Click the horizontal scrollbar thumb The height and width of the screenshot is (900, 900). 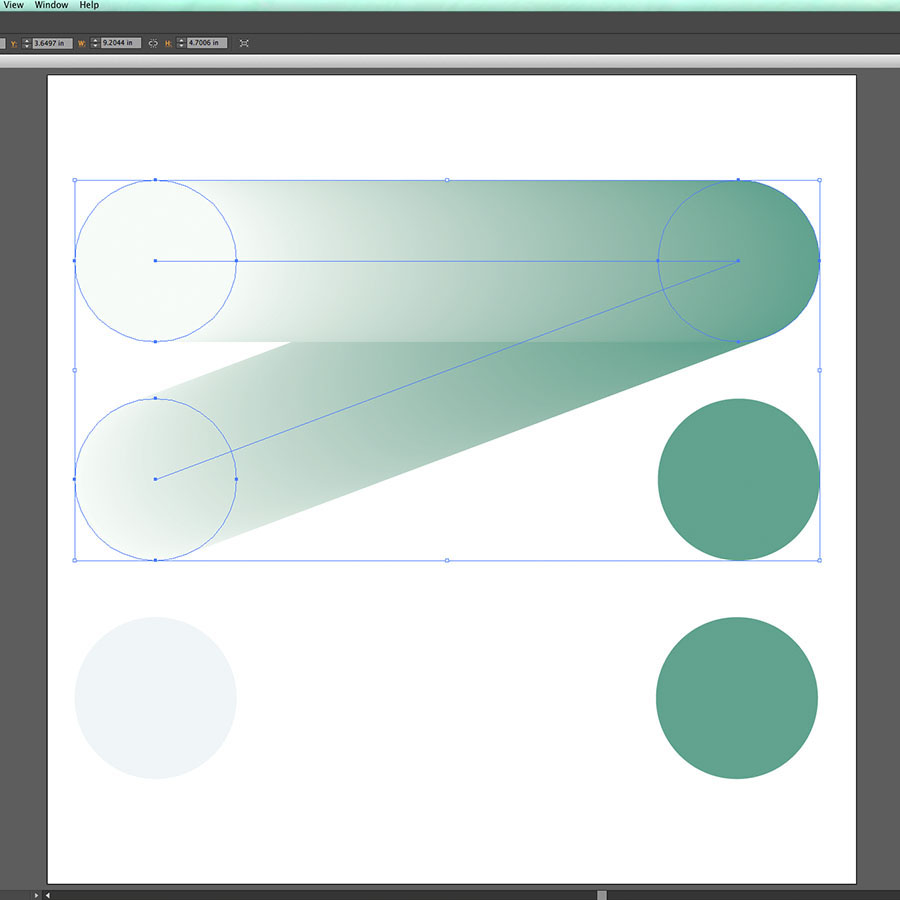click(602, 895)
